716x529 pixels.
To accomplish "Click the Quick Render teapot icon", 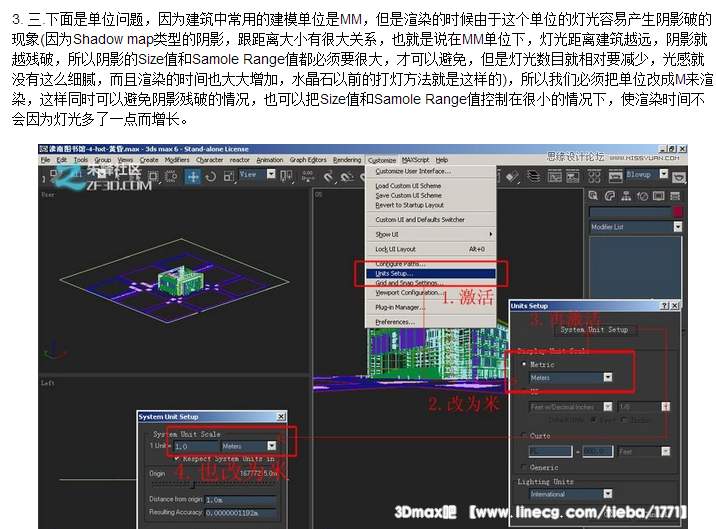I will point(678,177).
